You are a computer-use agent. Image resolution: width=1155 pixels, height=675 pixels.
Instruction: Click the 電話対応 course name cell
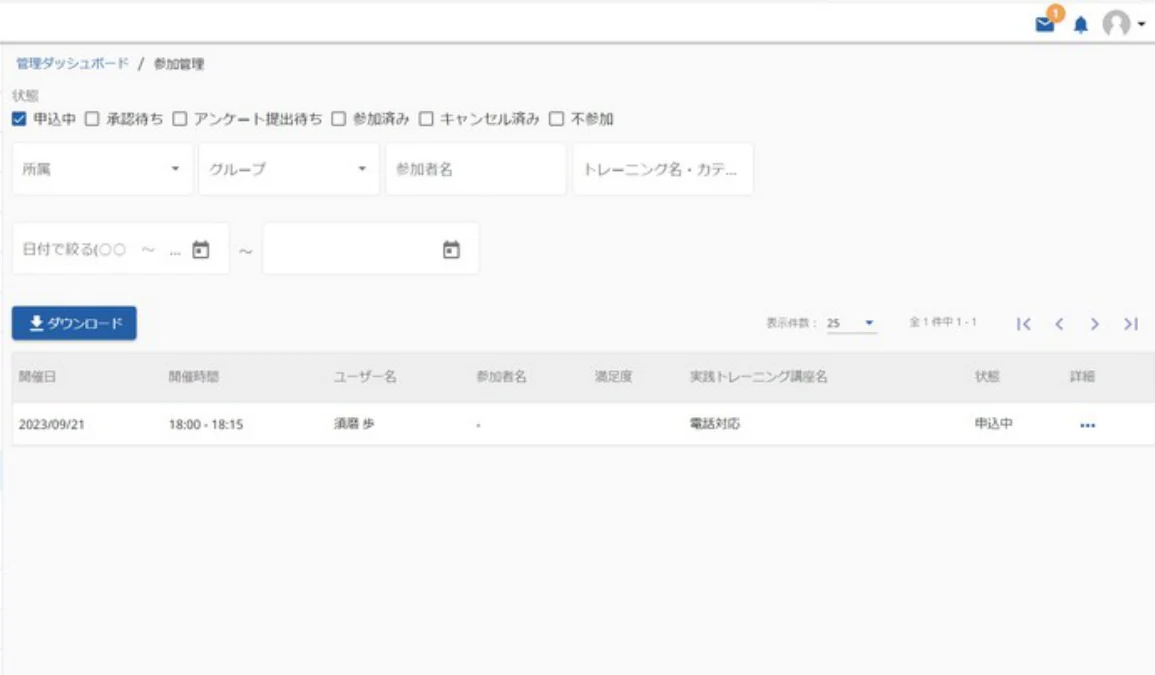[715, 424]
